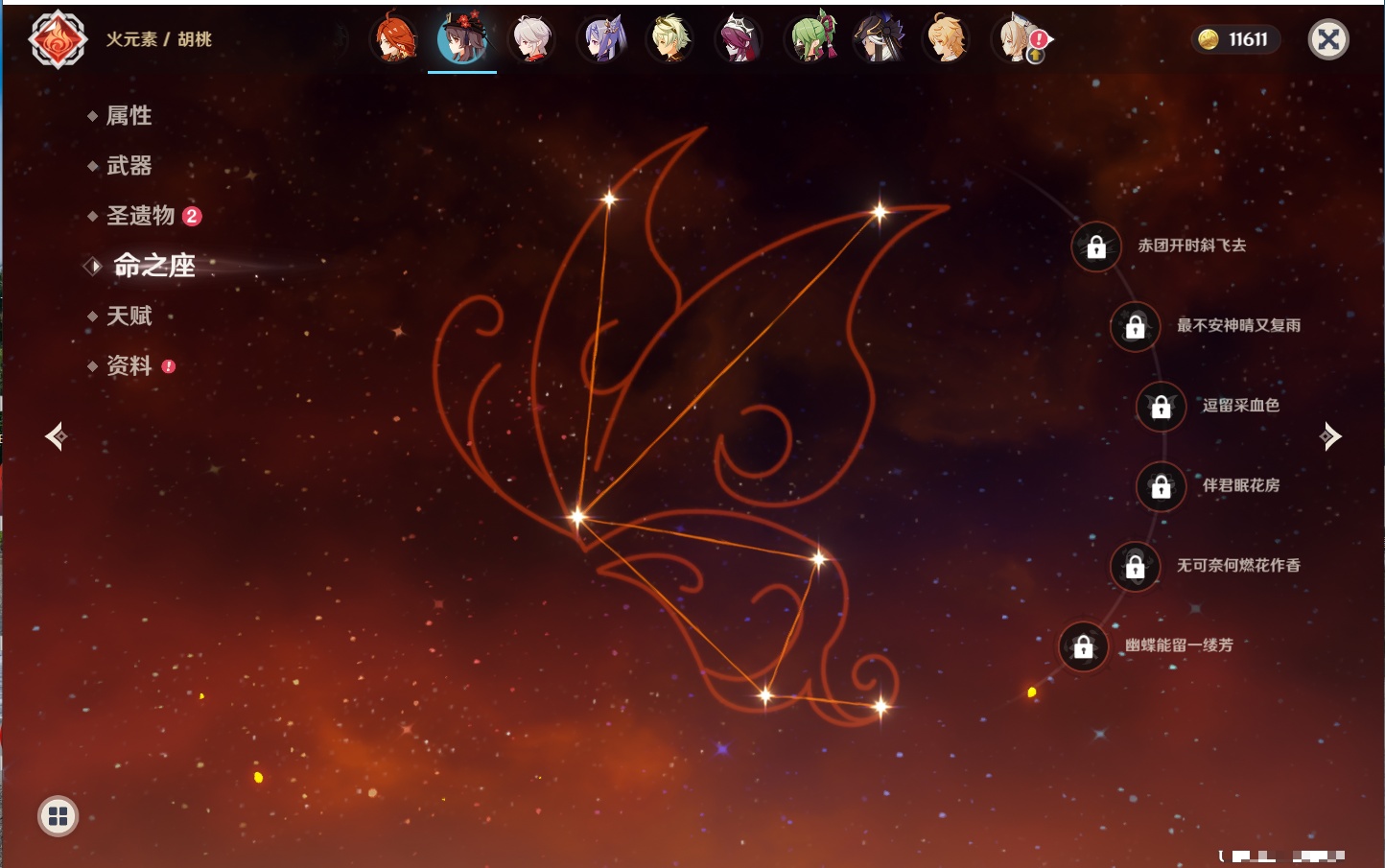Viewport: 1385px width, 868px height.
Task: Click lock icon beside 赤团开时斜飞去
Action: 1096,247
